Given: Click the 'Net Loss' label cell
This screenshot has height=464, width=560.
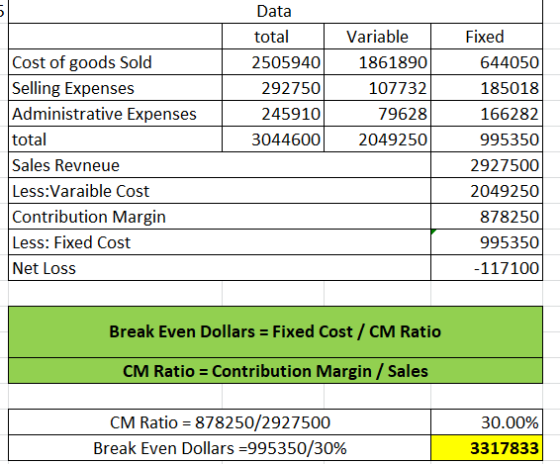Looking at the screenshot, I should (219, 268).
